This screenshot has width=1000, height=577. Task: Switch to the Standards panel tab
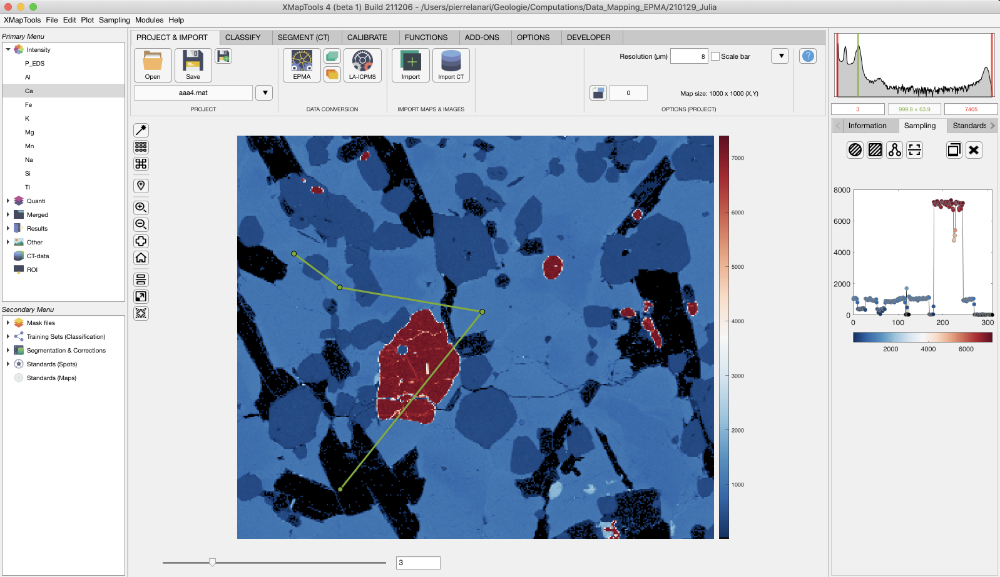pos(969,126)
